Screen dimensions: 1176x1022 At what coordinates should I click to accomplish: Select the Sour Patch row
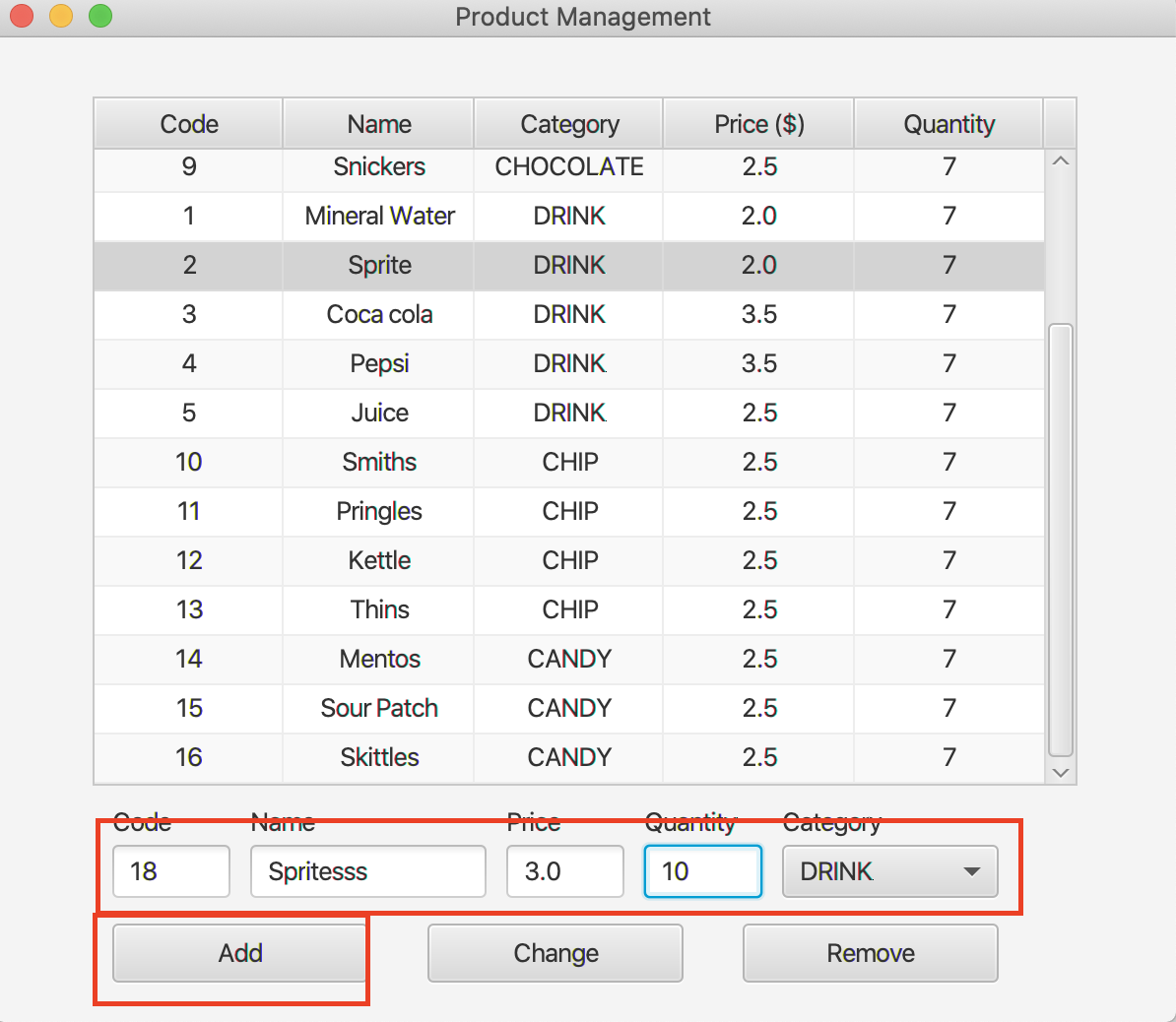pos(379,709)
